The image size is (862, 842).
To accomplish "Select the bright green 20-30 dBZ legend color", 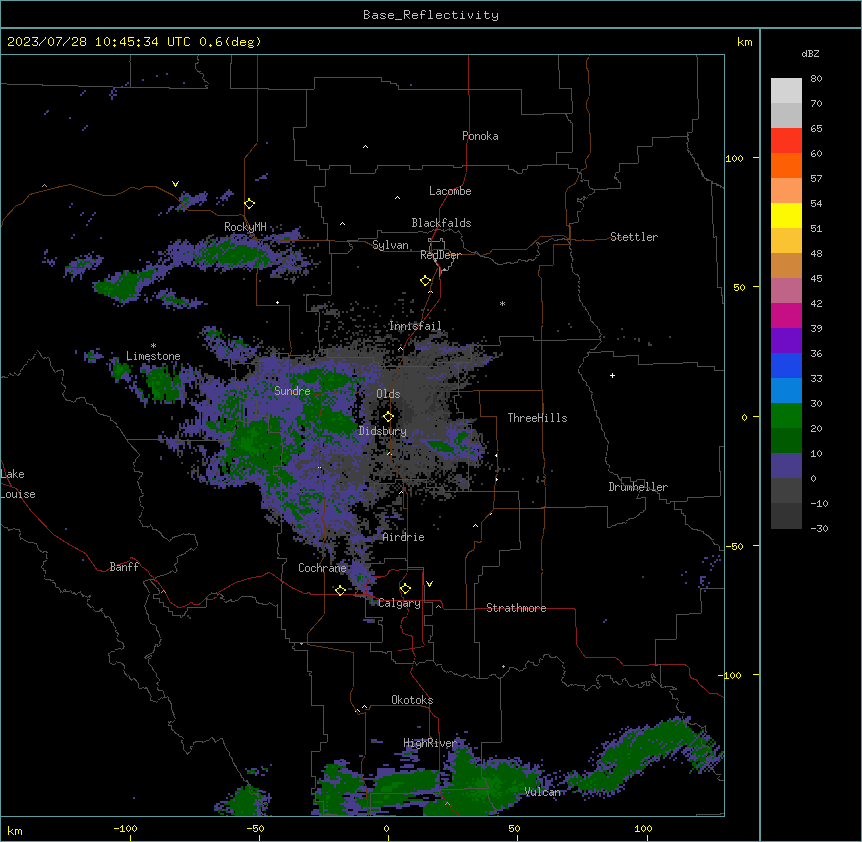I will tap(786, 416).
